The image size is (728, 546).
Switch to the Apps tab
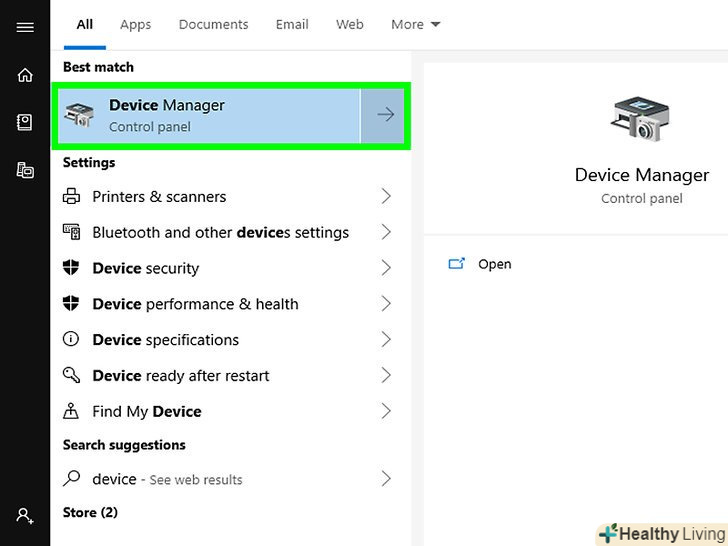[x=136, y=25]
